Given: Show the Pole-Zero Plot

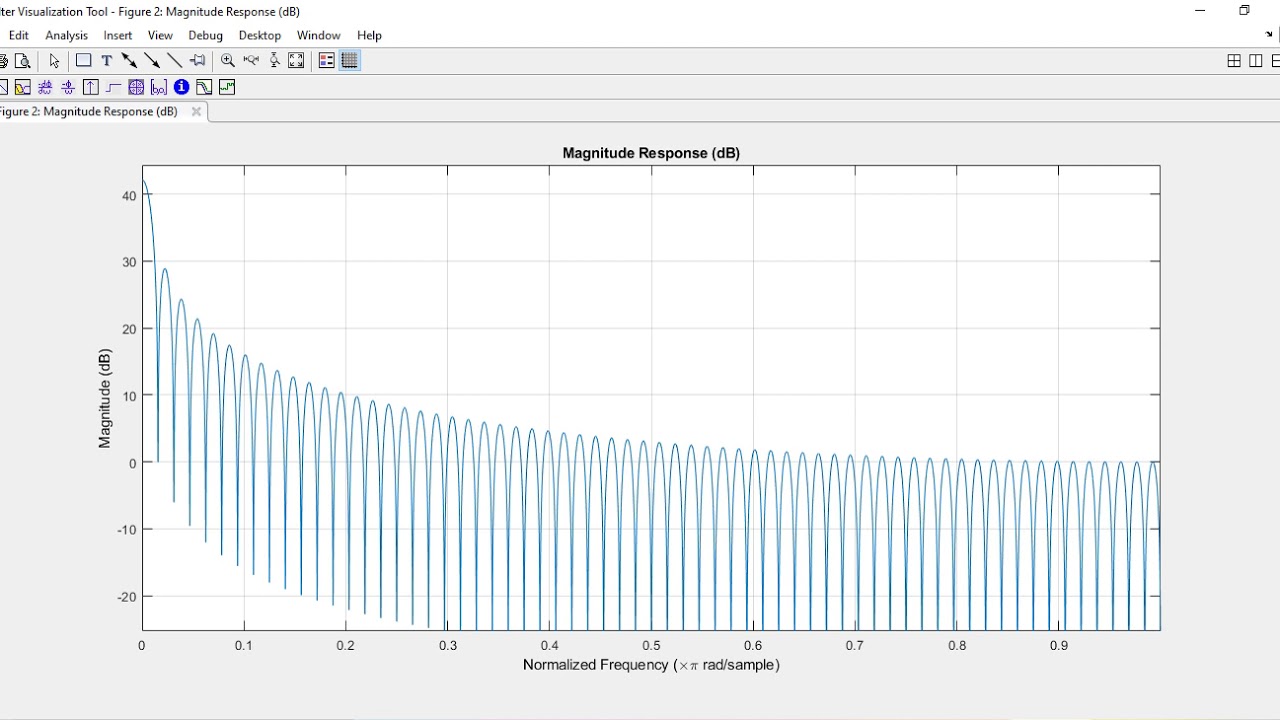Looking at the screenshot, I should point(136,87).
